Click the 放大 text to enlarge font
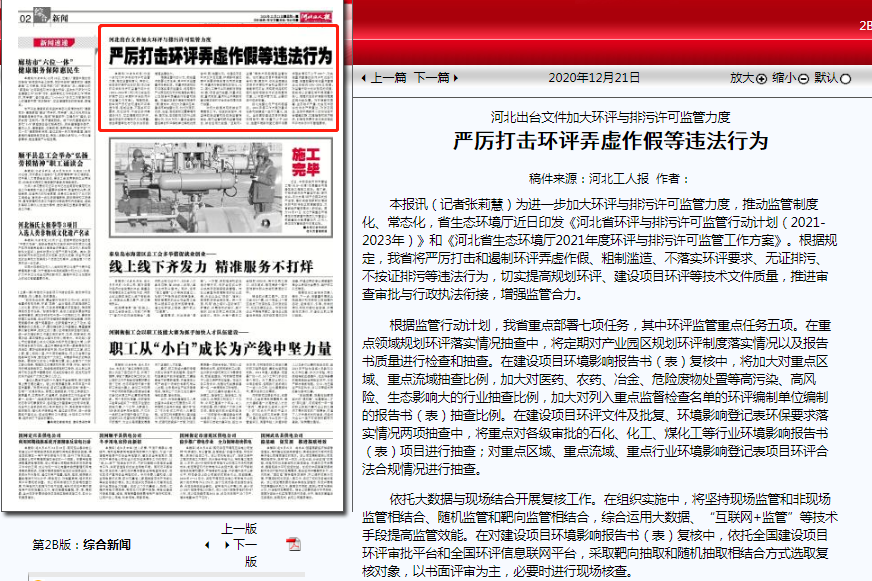This screenshot has height=581, width=872. [x=741, y=78]
